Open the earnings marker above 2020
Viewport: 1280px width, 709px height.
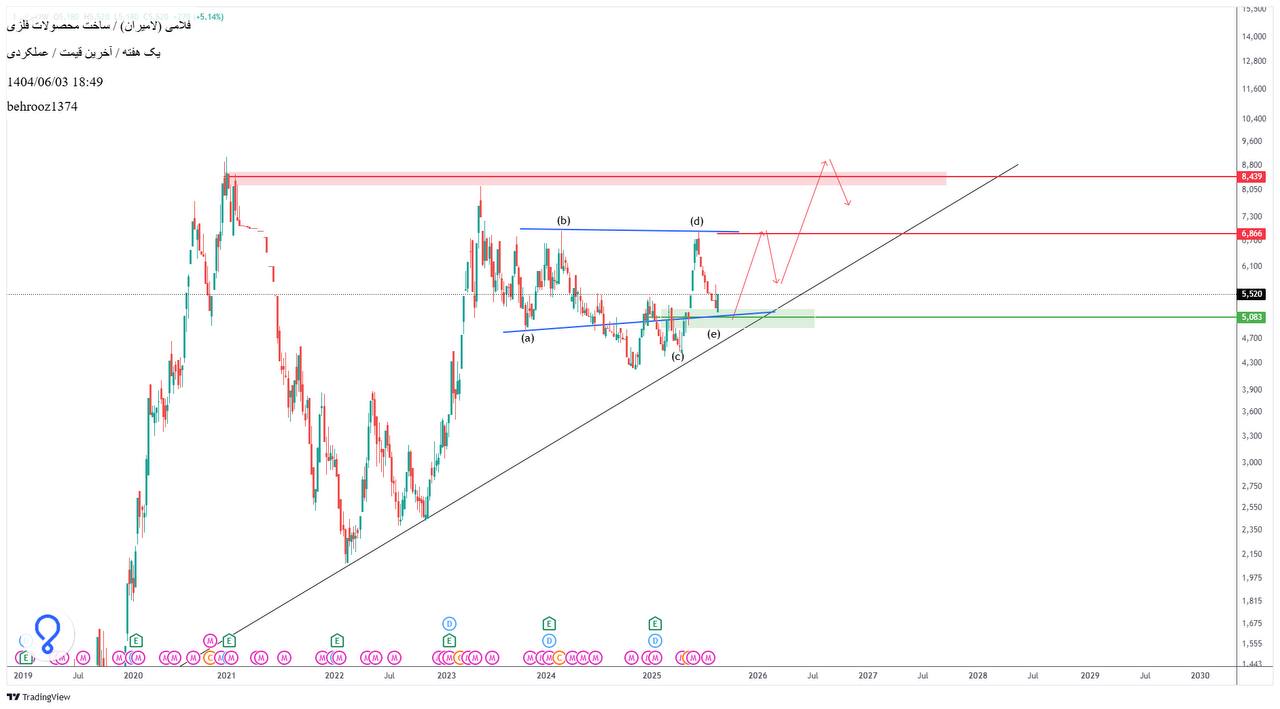pyautogui.click(x=136, y=640)
